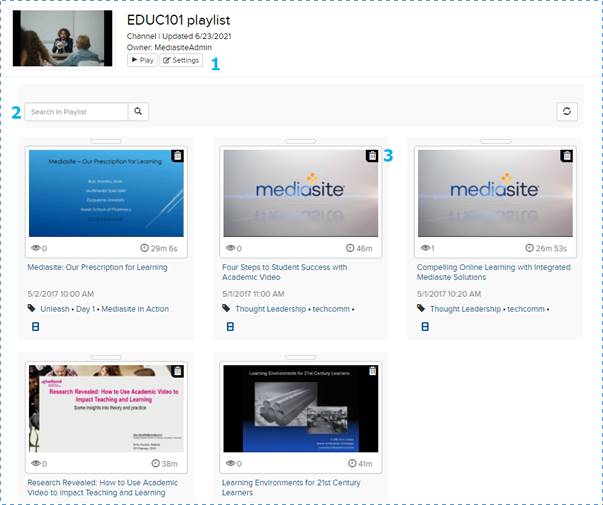603x505 pixels.
Task: Open Four Steps to Student Success title link
Action: click(x=285, y=272)
